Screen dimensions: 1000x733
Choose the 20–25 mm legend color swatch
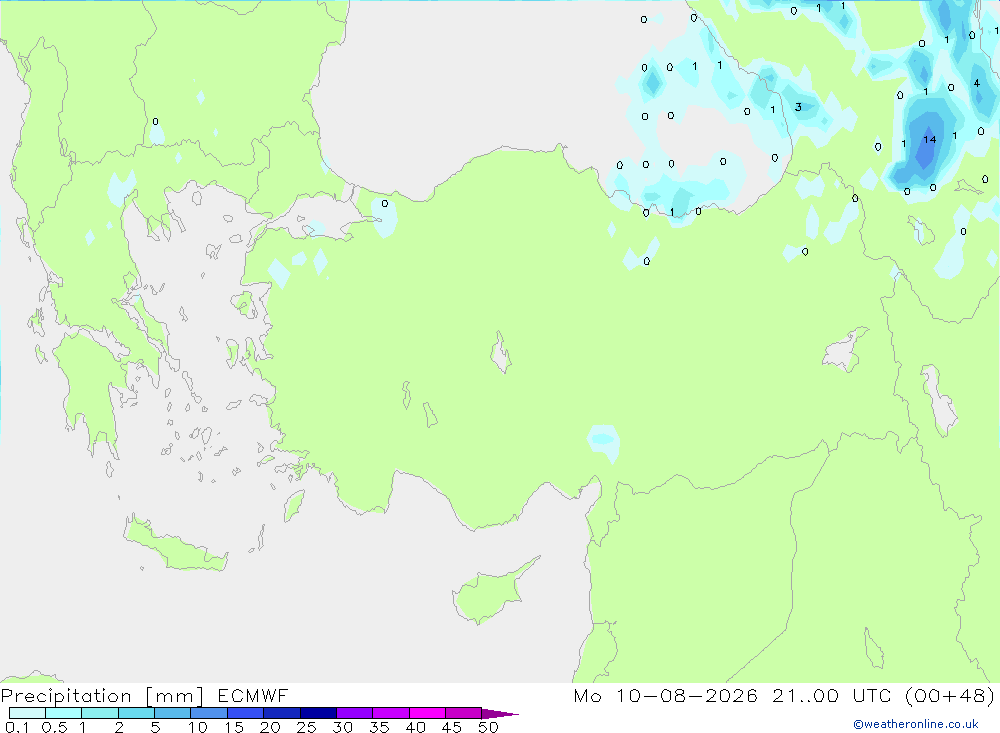point(282,713)
